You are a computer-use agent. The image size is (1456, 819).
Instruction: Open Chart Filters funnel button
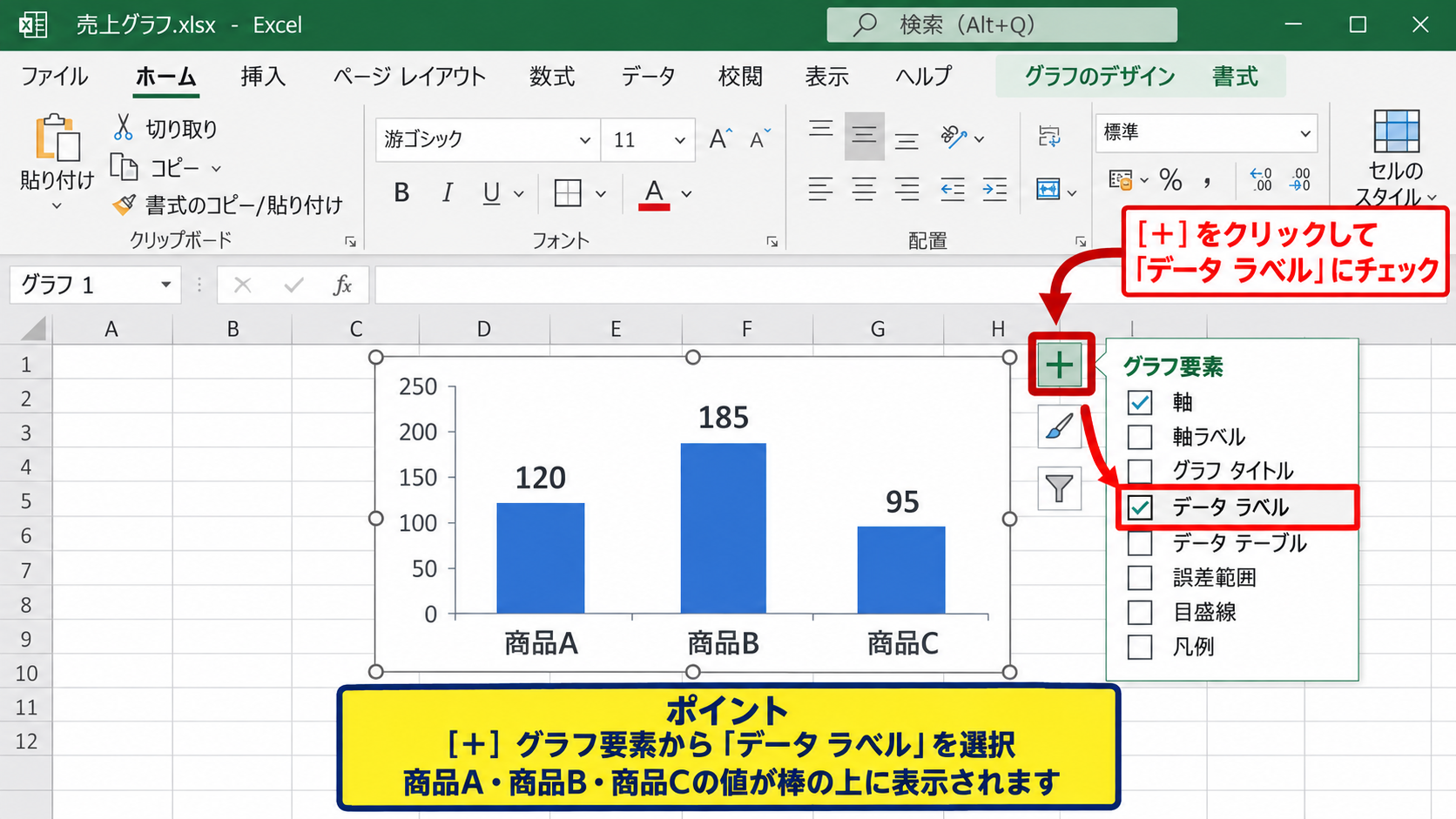pyautogui.click(x=1059, y=488)
